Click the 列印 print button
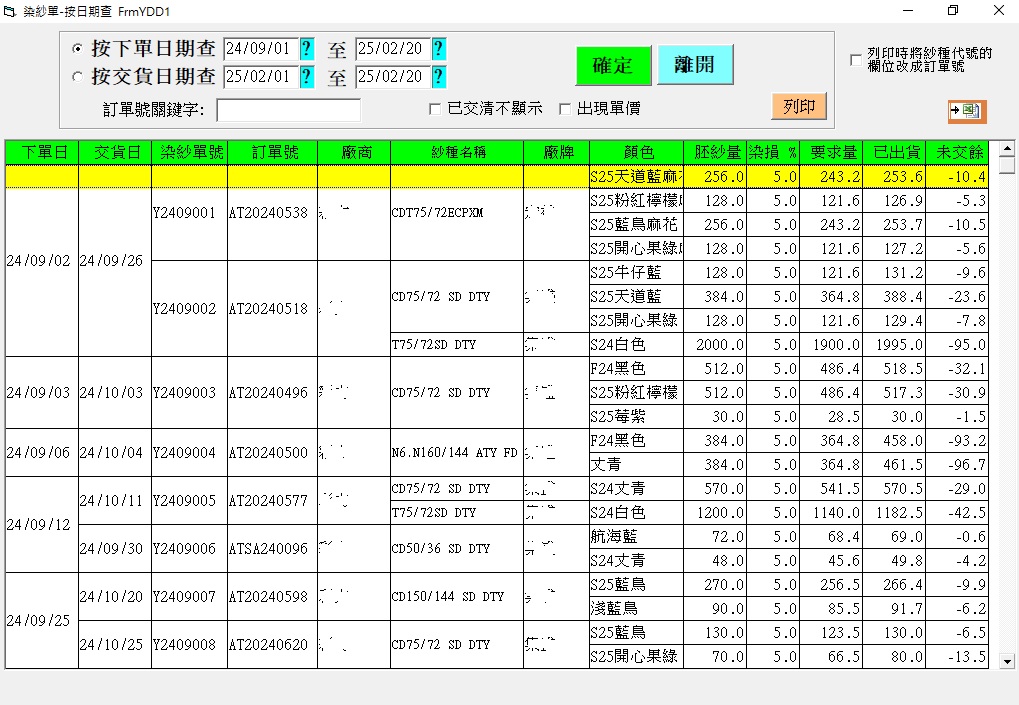This screenshot has width=1019, height=705. tap(799, 106)
